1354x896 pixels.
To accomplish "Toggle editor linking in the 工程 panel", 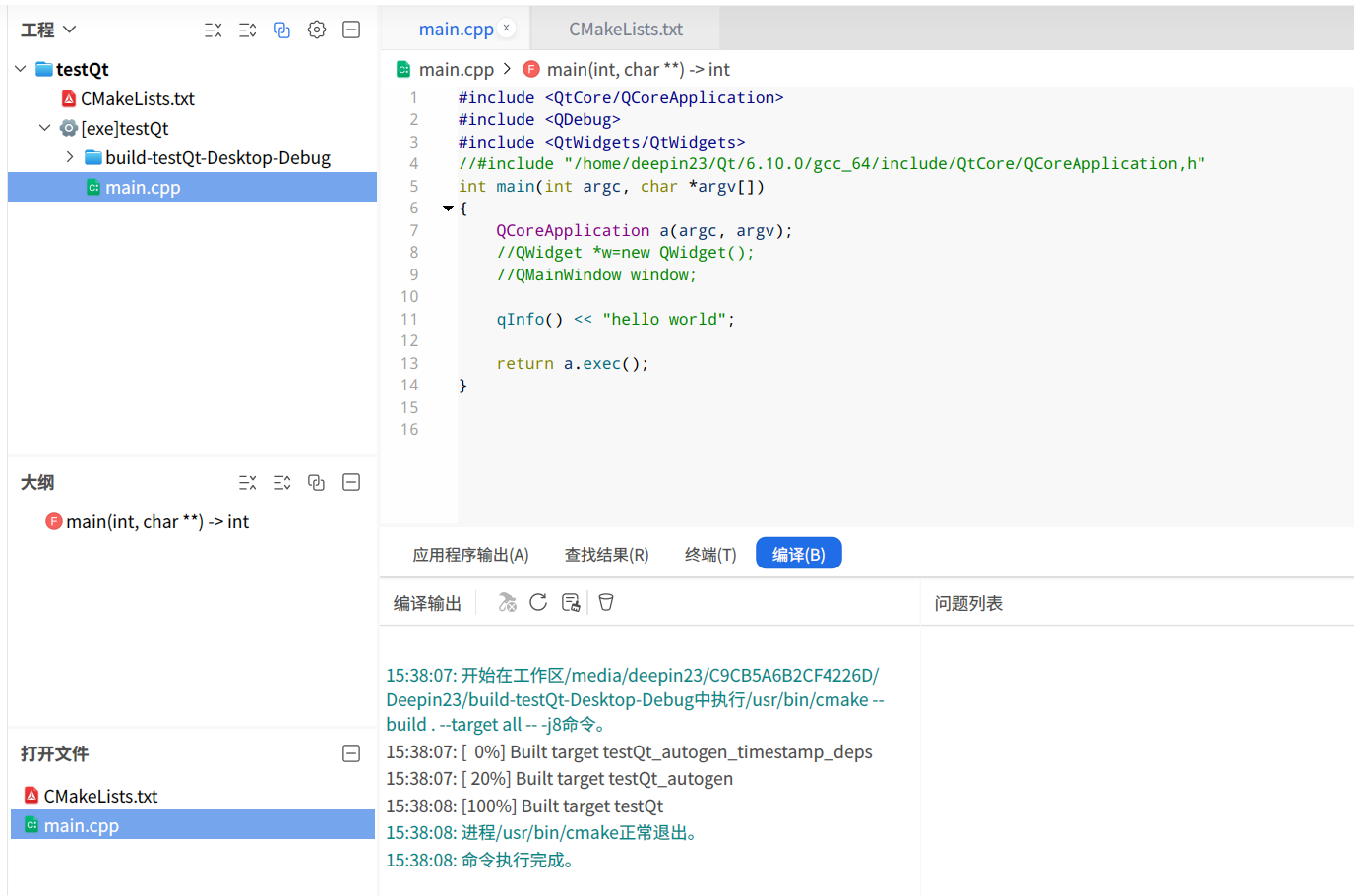I will tap(281, 30).
